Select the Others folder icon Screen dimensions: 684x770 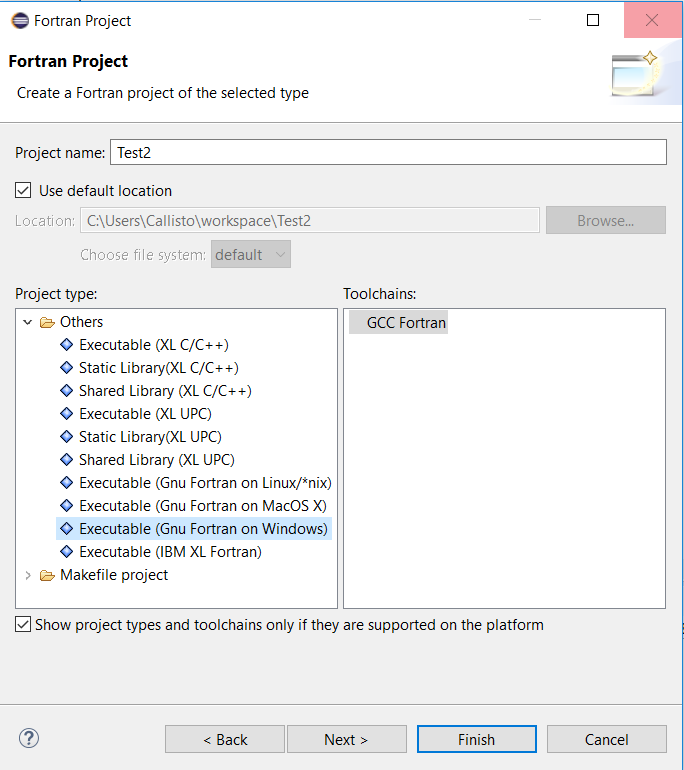point(47,323)
